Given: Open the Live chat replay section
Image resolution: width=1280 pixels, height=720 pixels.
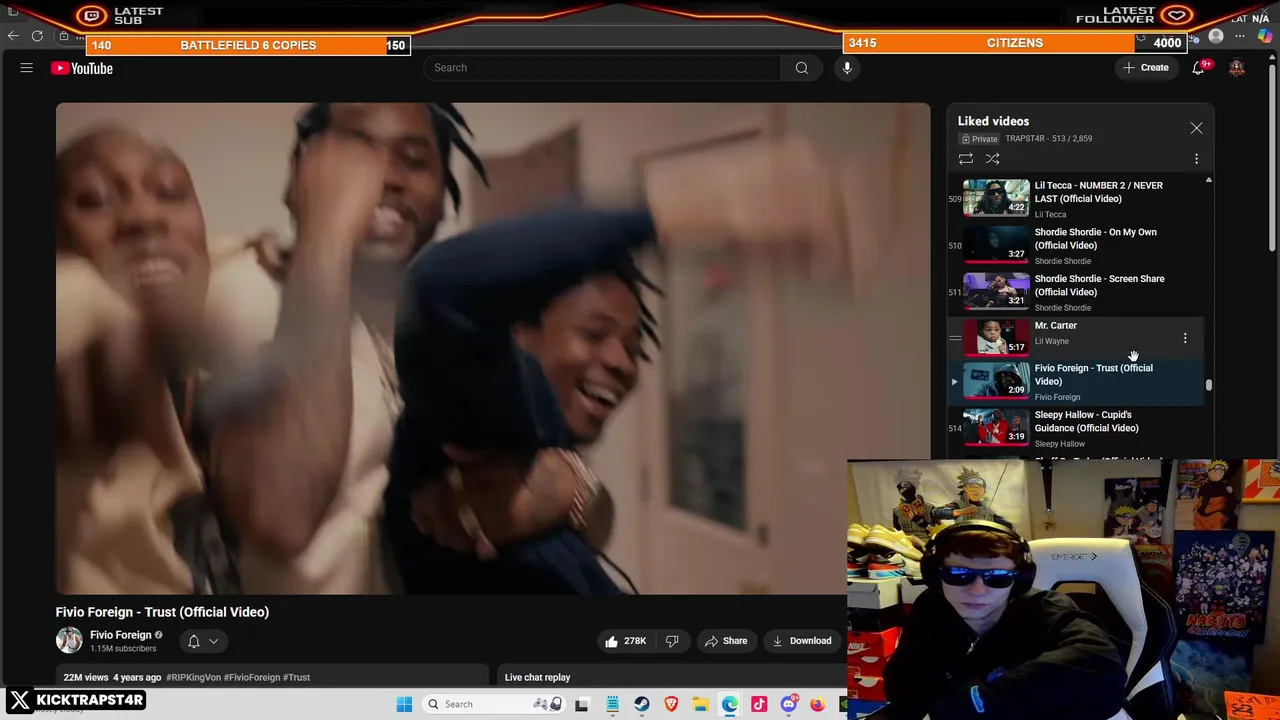Looking at the screenshot, I should pos(537,677).
